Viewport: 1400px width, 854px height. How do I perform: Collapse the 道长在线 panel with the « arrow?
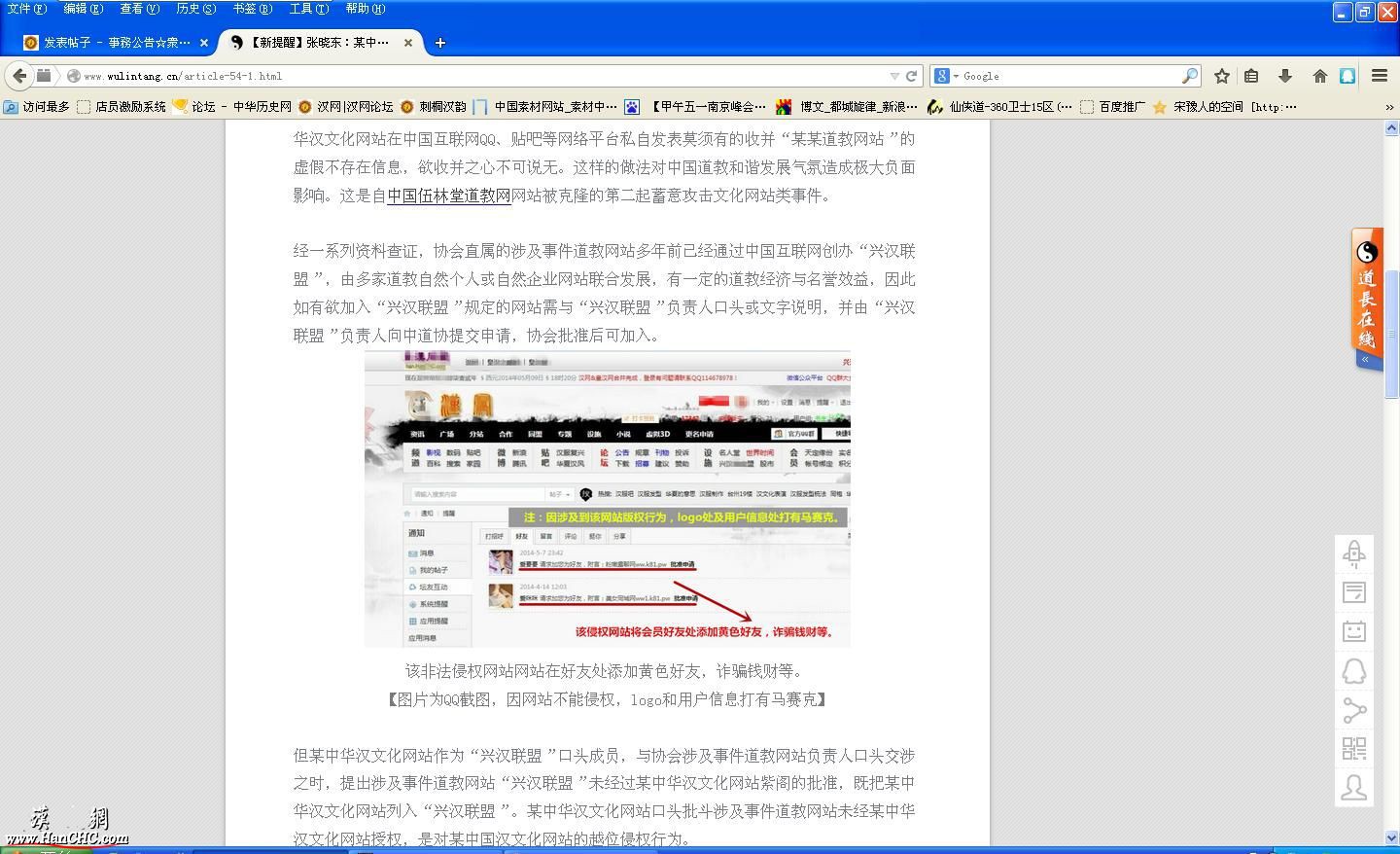[x=1366, y=359]
